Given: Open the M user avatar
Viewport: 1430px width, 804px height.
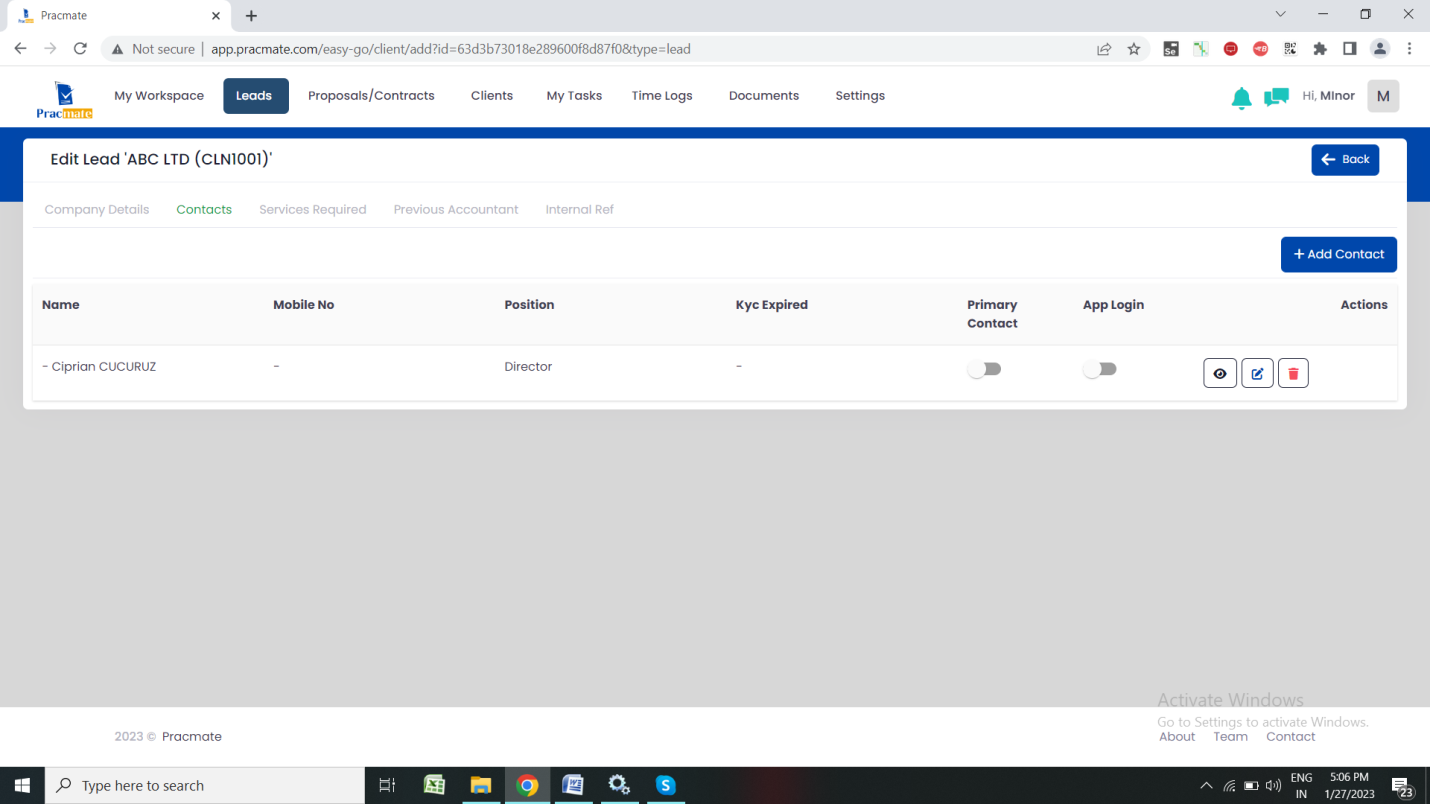Looking at the screenshot, I should tap(1383, 96).
